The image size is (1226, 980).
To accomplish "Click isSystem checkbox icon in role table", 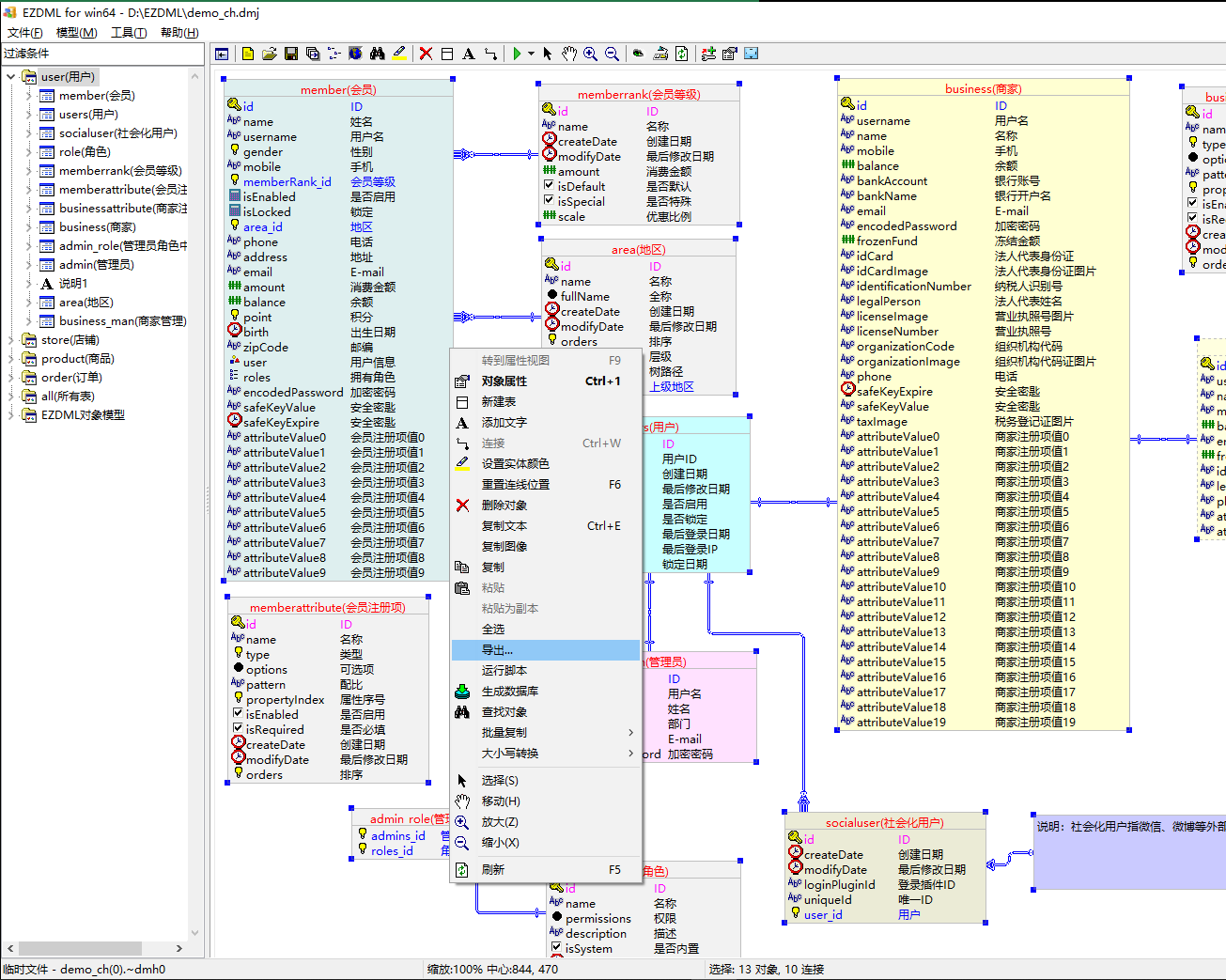I will coord(556,948).
